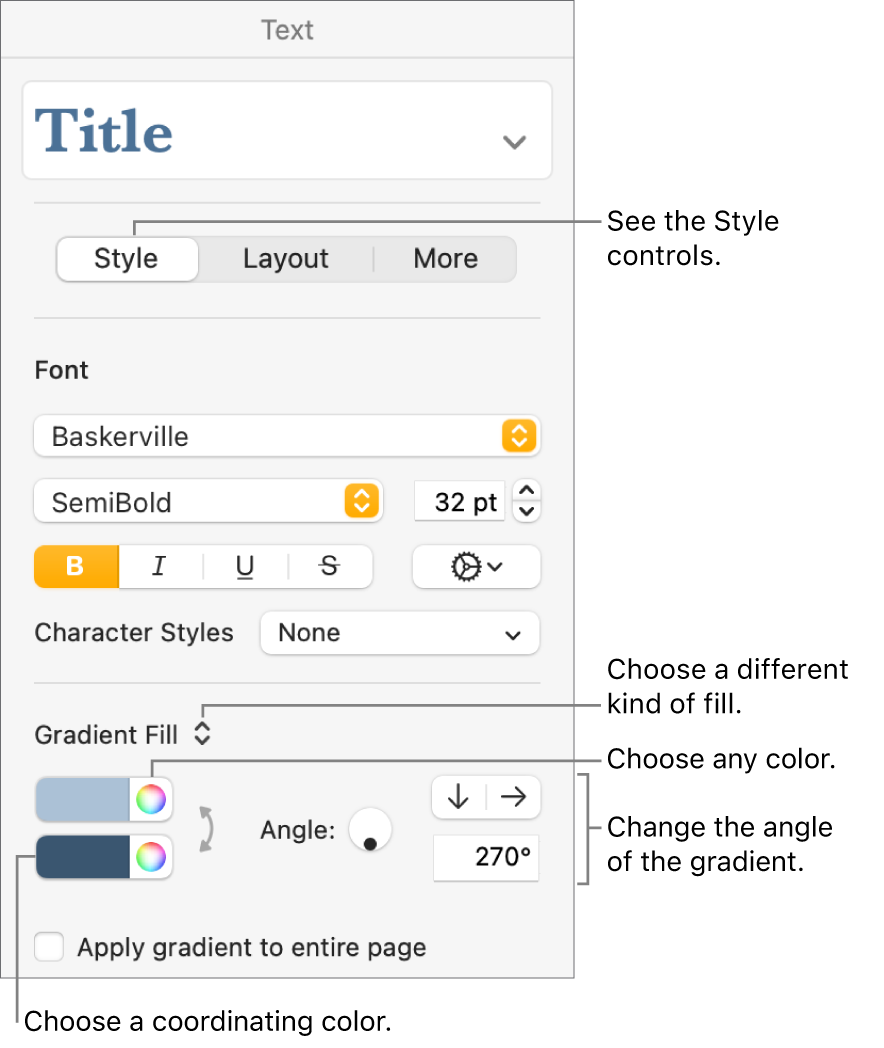Open the More tab
Image resolution: width=884 pixels, height=1048 pixels.
click(x=445, y=258)
